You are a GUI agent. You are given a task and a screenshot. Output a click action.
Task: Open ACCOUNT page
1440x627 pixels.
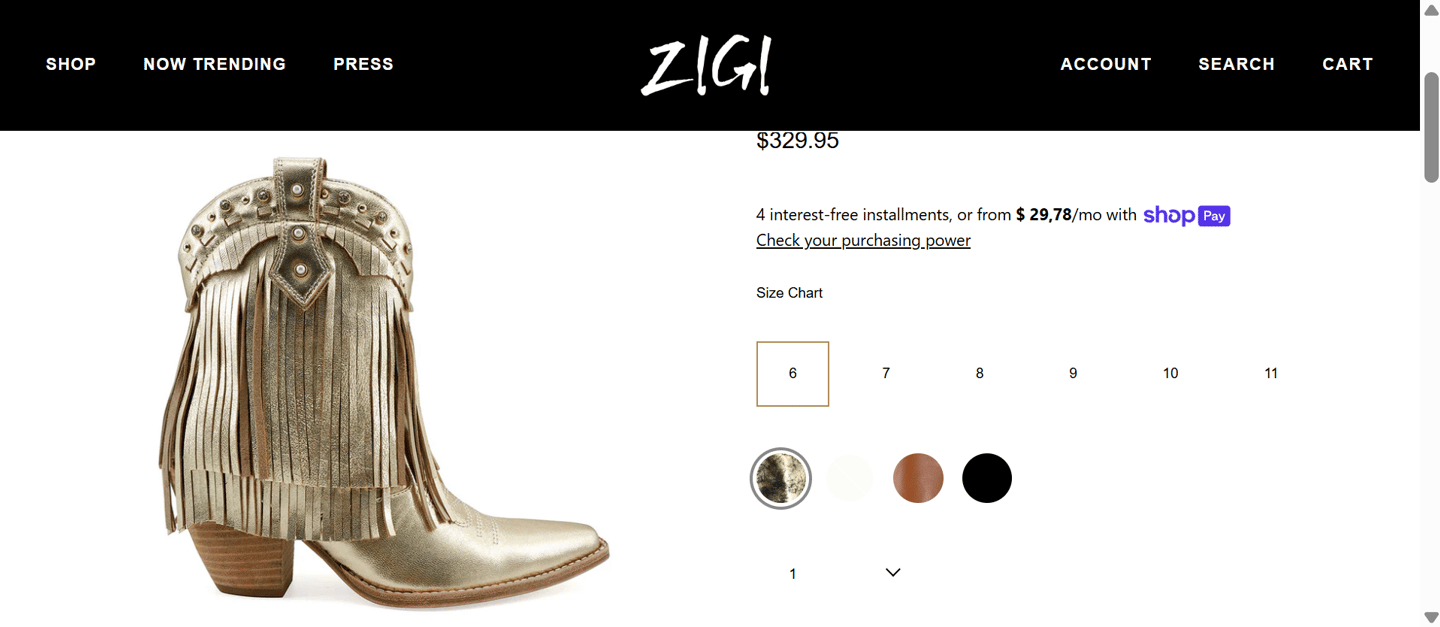click(x=1106, y=64)
